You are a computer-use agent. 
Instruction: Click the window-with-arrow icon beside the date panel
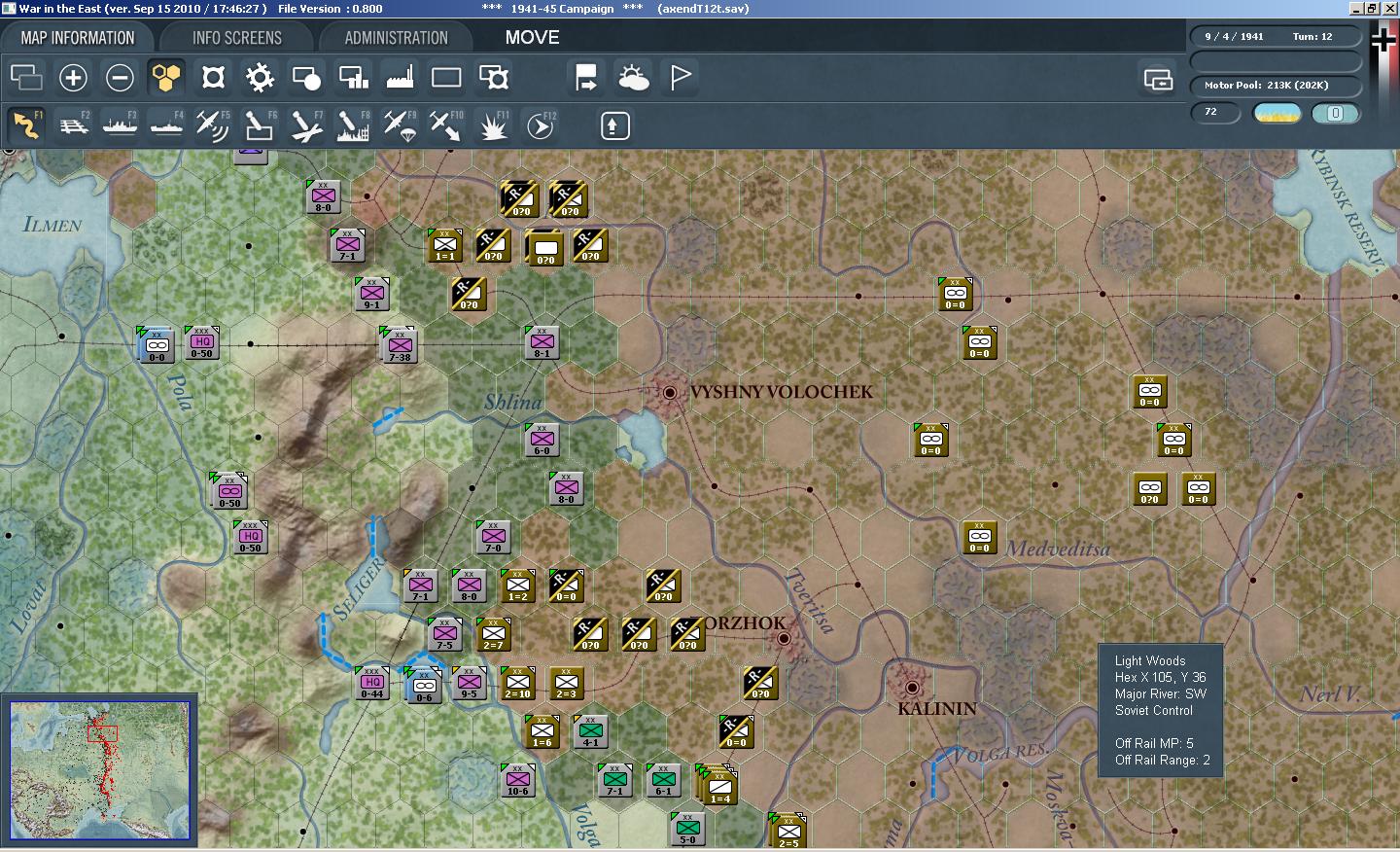coord(1158,79)
